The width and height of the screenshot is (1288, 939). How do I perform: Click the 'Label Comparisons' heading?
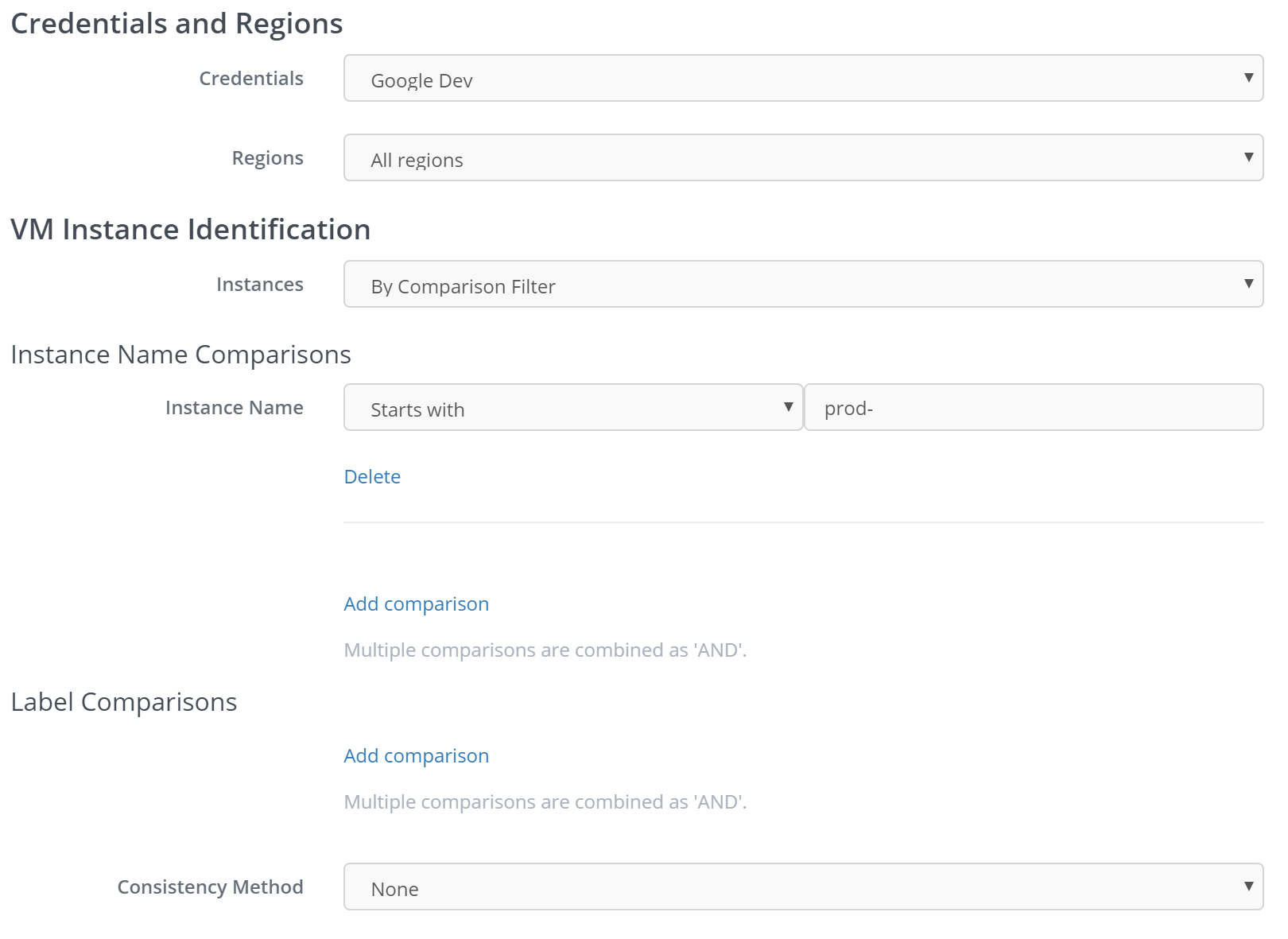pos(124,702)
